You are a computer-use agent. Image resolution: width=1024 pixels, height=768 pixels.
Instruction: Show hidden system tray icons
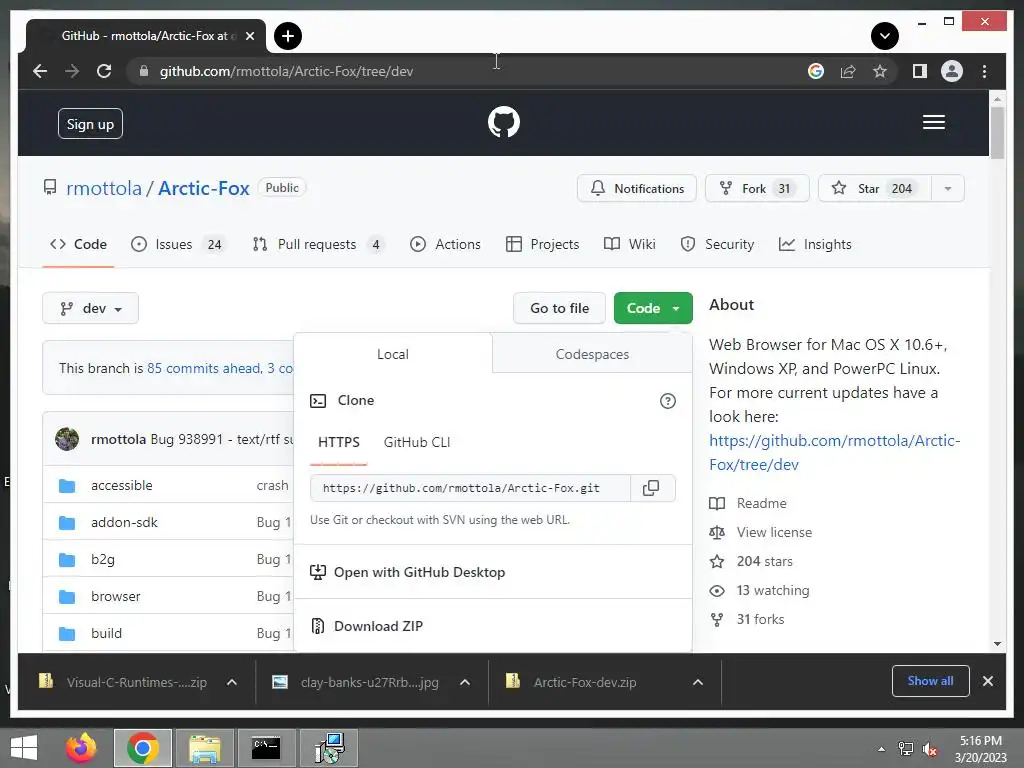pos(881,749)
